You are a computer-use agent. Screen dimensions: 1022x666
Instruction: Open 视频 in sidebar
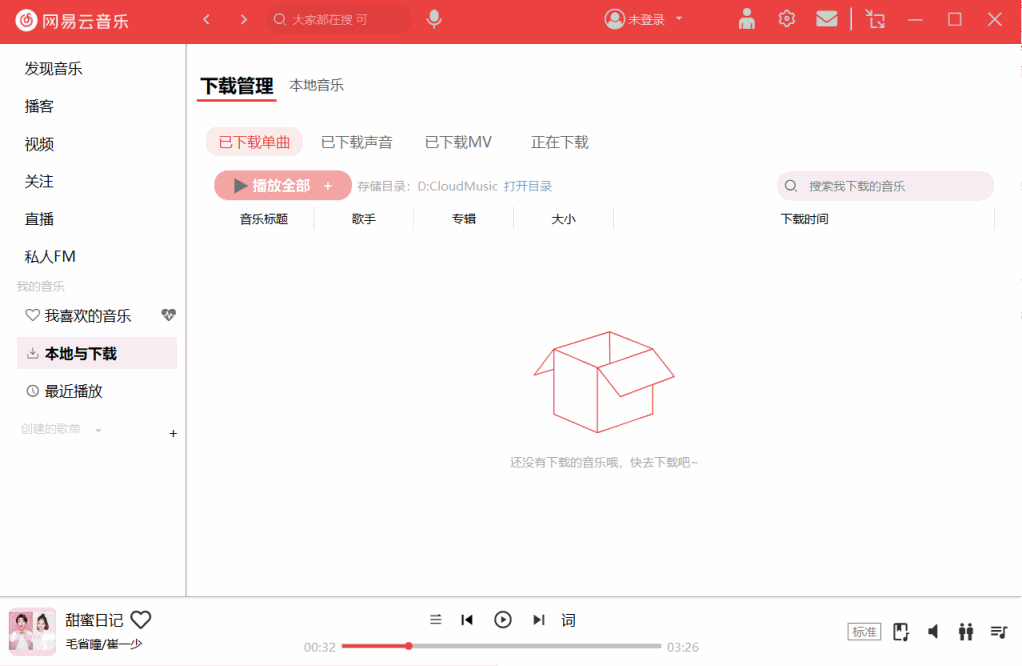click(39, 144)
